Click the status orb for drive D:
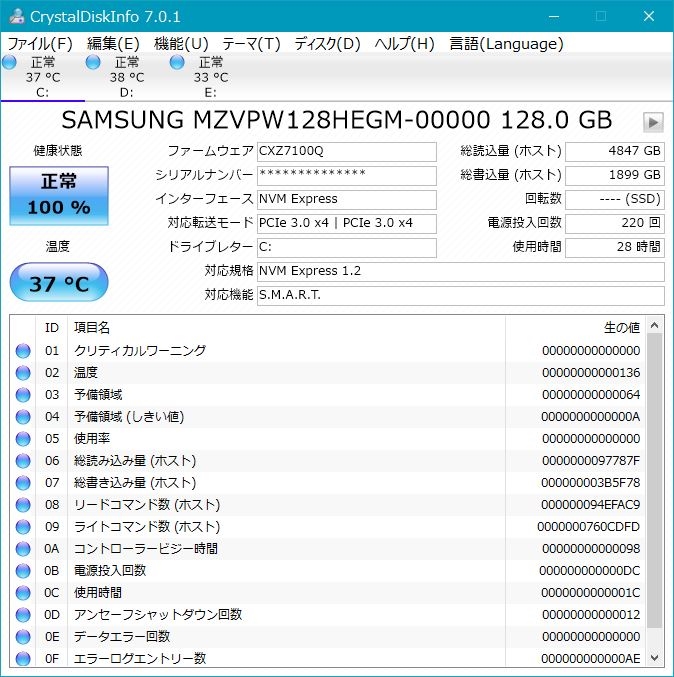 click(93, 63)
